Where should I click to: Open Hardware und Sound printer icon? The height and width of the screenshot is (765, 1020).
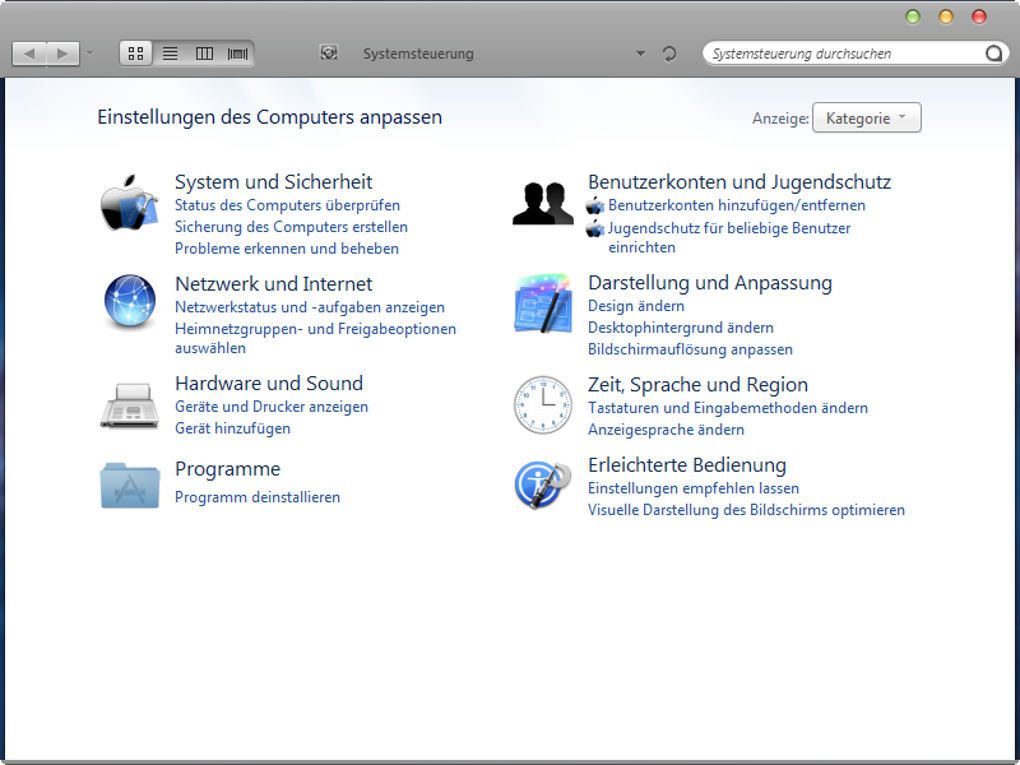tap(129, 405)
